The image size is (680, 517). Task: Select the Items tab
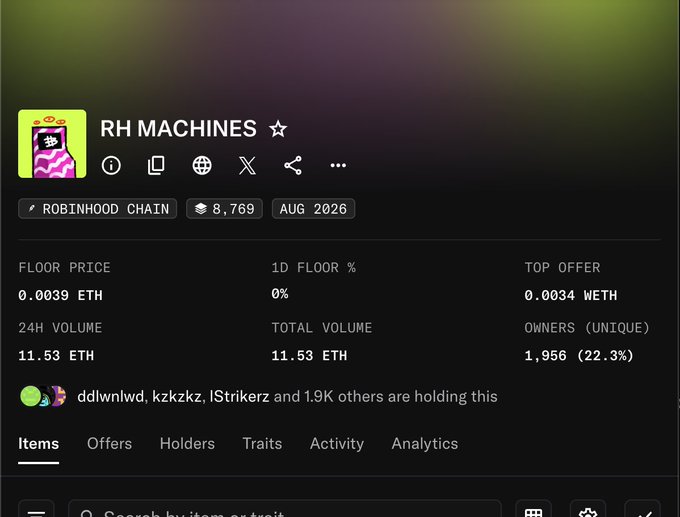point(39,444)
